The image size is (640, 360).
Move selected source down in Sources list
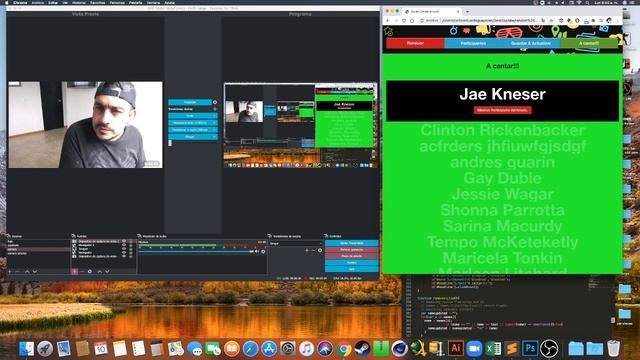pos(107,271)
